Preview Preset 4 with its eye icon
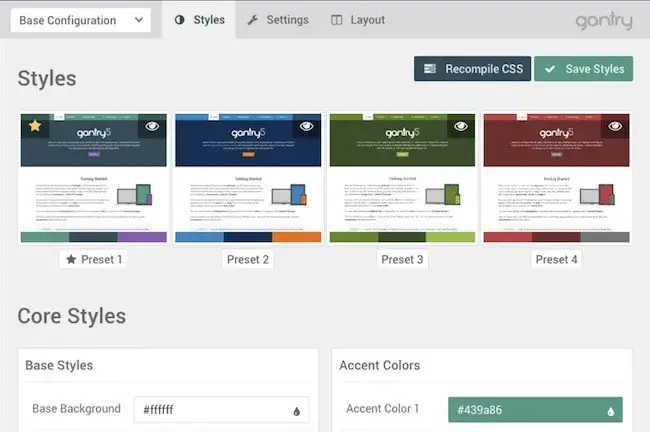The image size is (650, 432). pyautogui.click(x=615, y=126)
